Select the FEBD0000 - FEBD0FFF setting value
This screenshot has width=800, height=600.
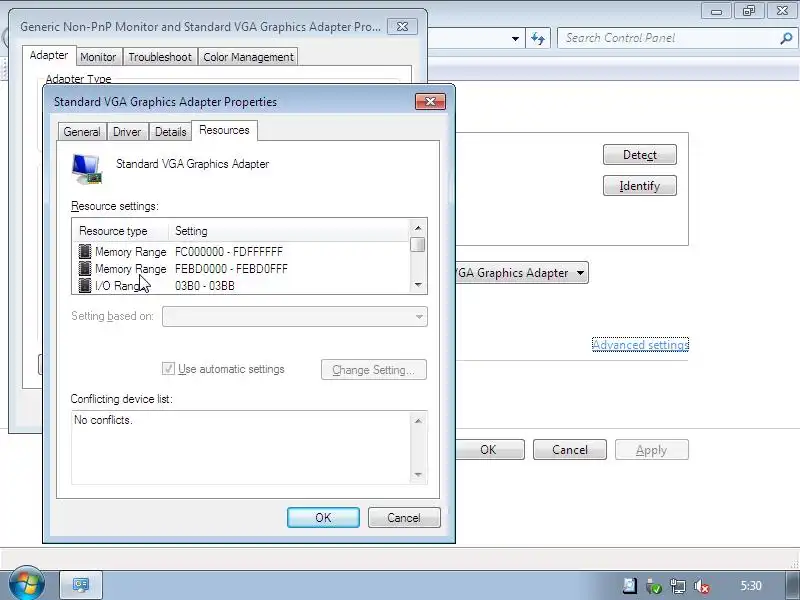[x=231, y=268]
